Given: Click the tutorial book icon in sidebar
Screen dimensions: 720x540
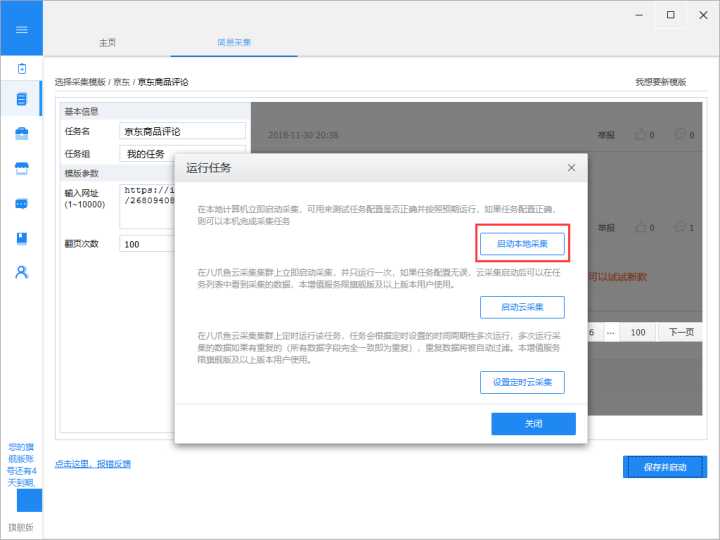Looking at the screenshot, I should [21, 238].
